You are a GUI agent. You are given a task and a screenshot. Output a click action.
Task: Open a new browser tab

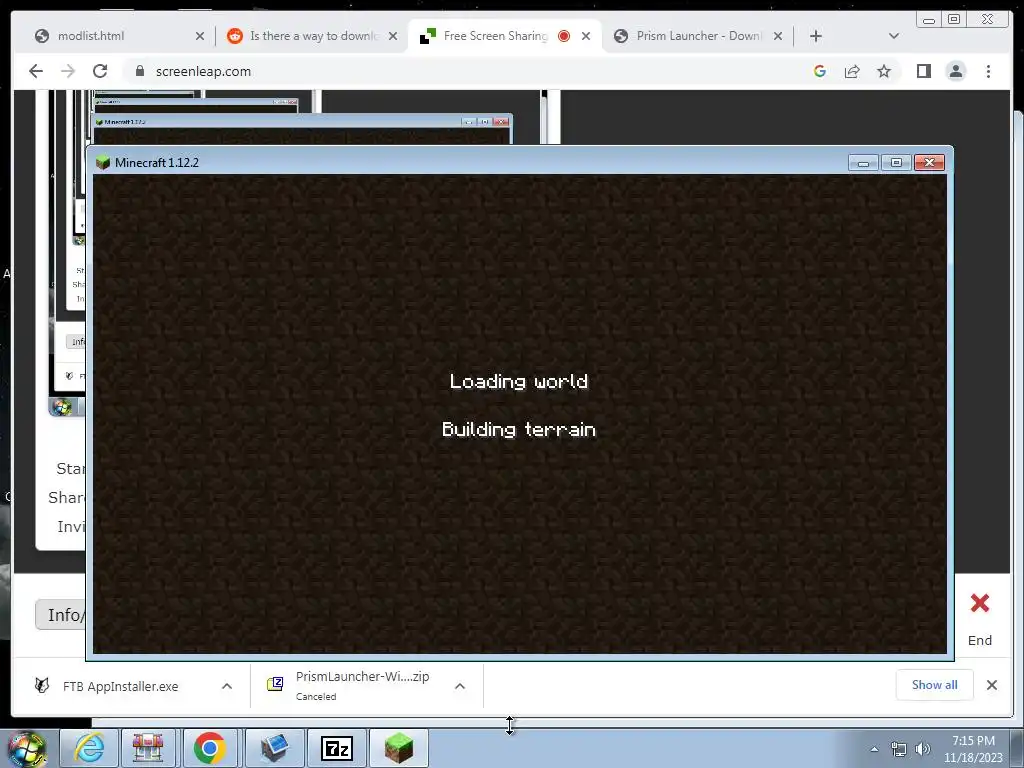tap(816, 36)
